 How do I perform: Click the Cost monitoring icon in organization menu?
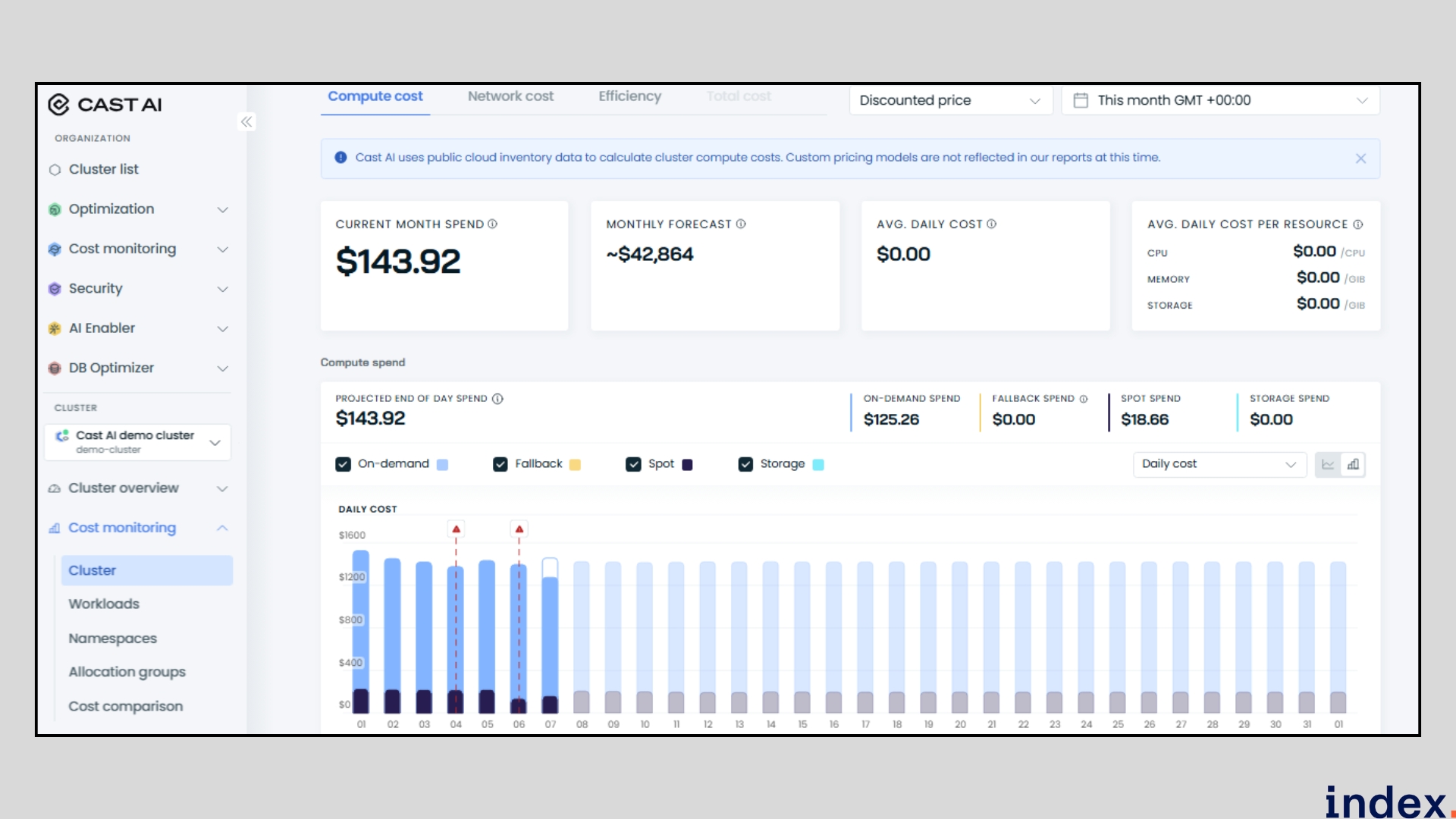click(x=54, y=249)
